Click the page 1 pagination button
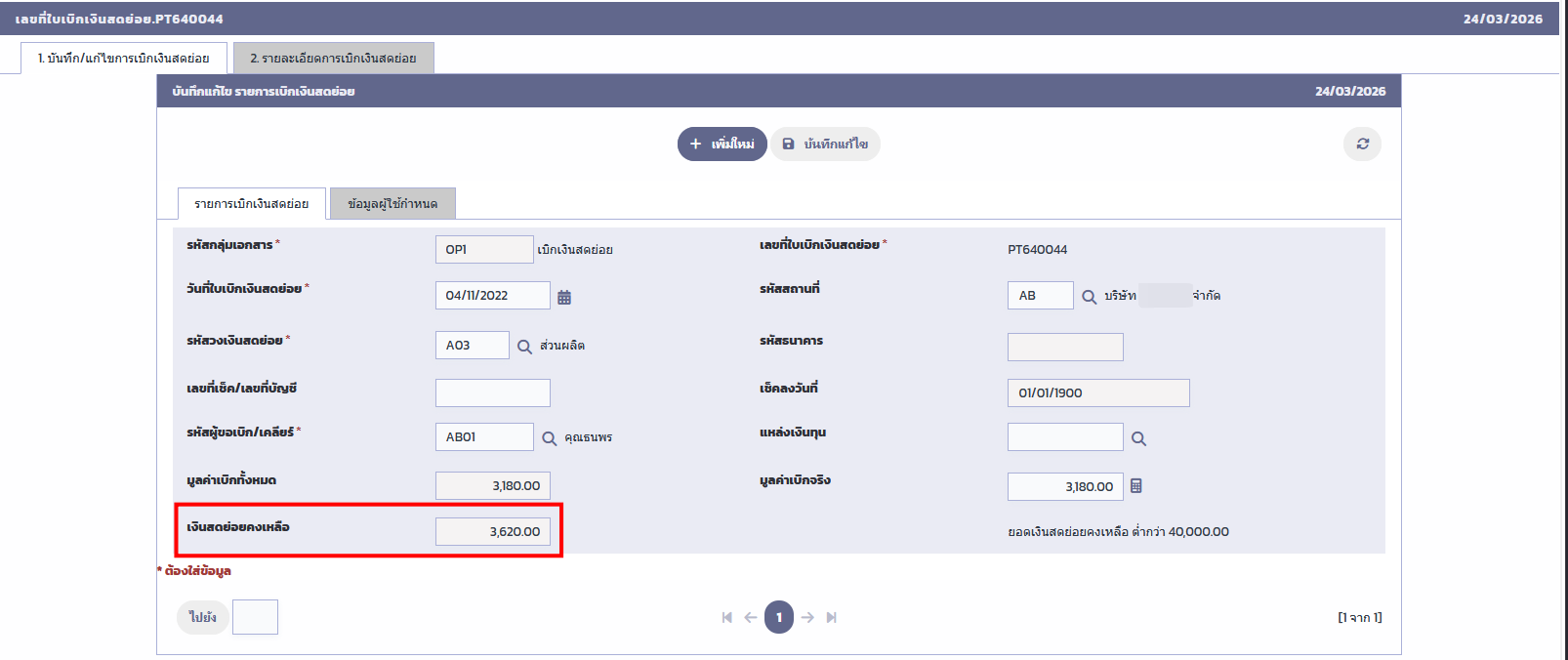 click(778, 617)
